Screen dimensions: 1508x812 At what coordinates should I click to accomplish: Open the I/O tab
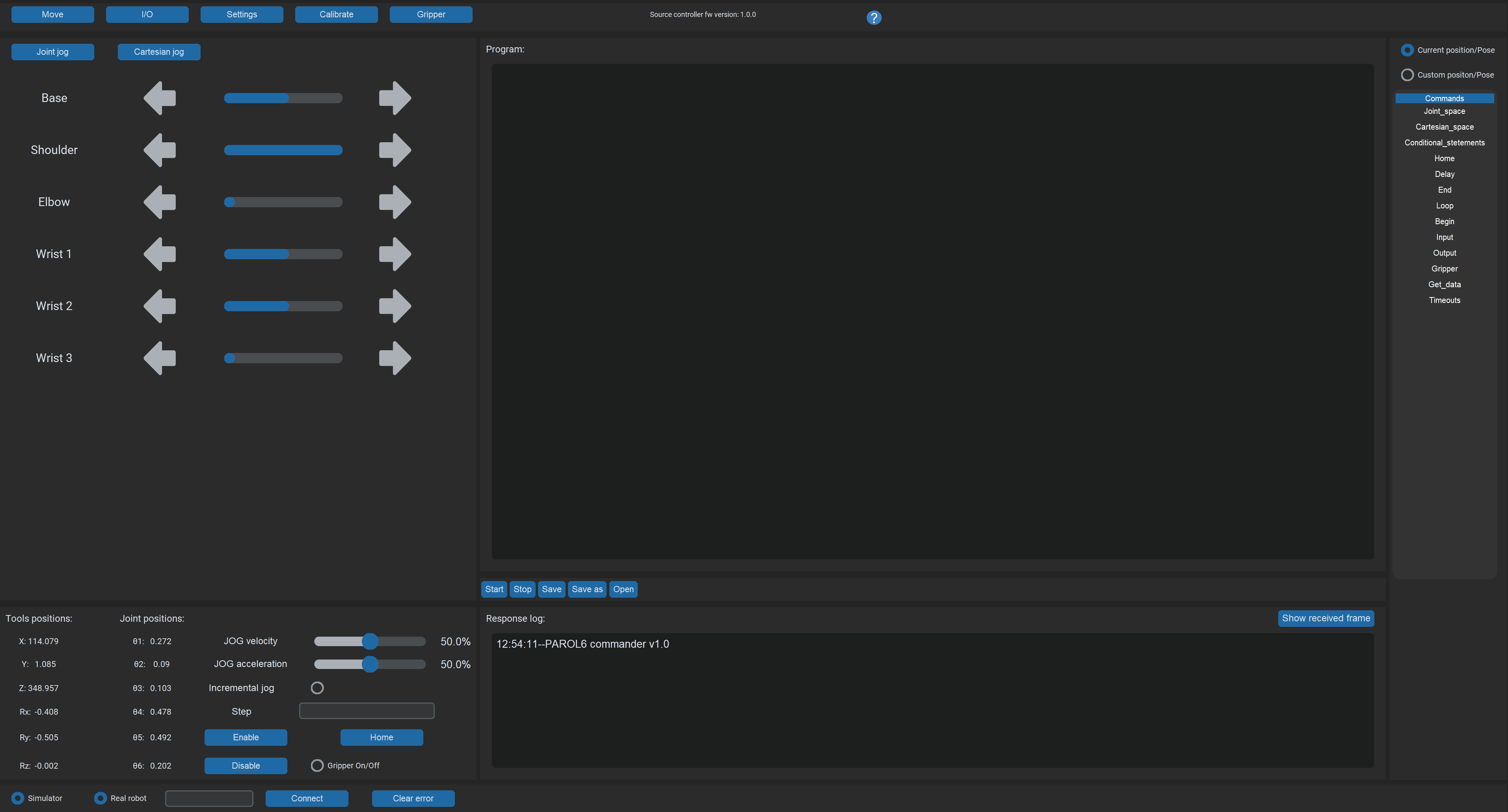point(147,15)
